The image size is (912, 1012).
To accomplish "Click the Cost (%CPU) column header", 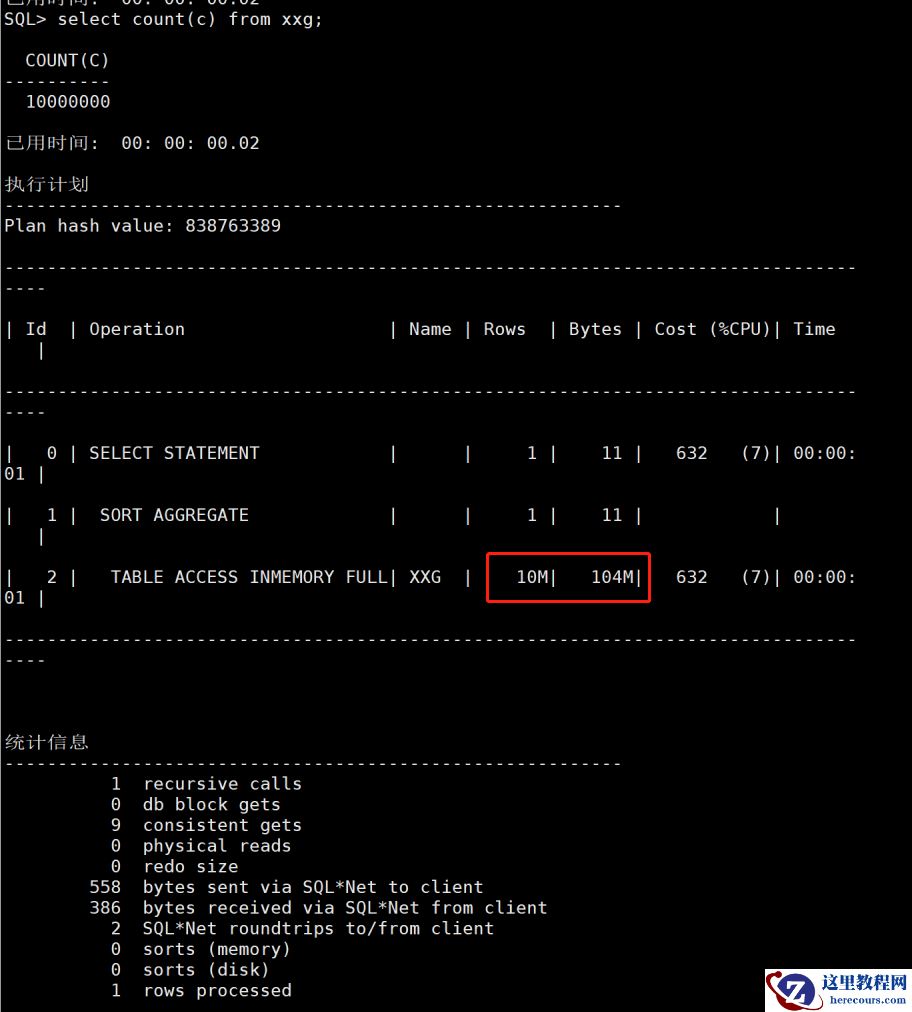I will (x=713, y=329).
